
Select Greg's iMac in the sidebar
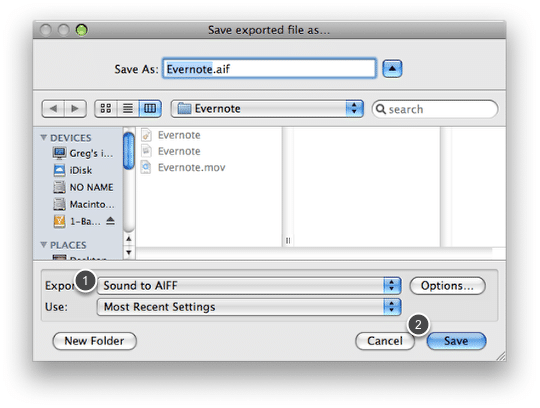tap(84, 153)
